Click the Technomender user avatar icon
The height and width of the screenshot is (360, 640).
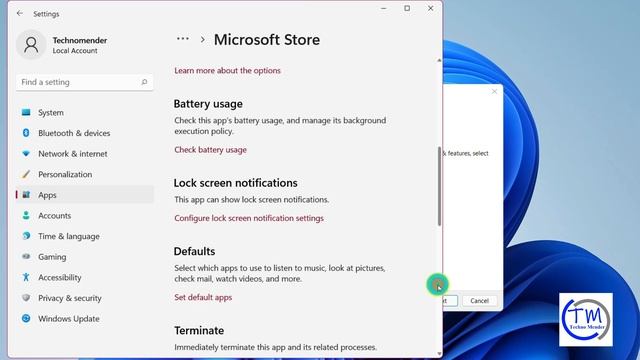pos(31,45)
